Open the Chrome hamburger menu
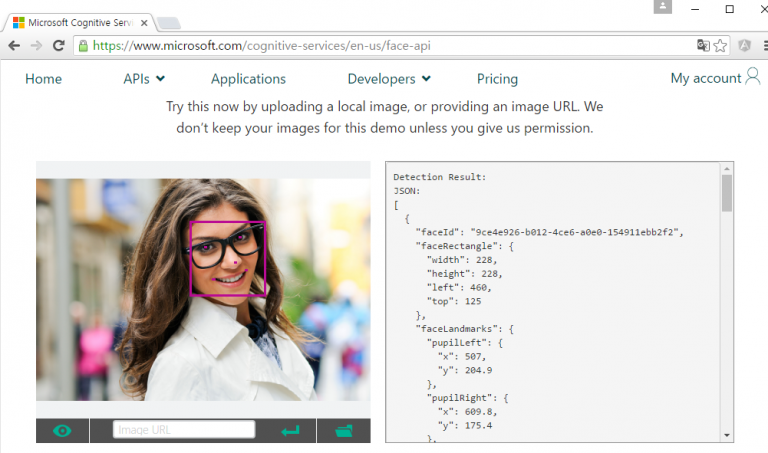 760,46
